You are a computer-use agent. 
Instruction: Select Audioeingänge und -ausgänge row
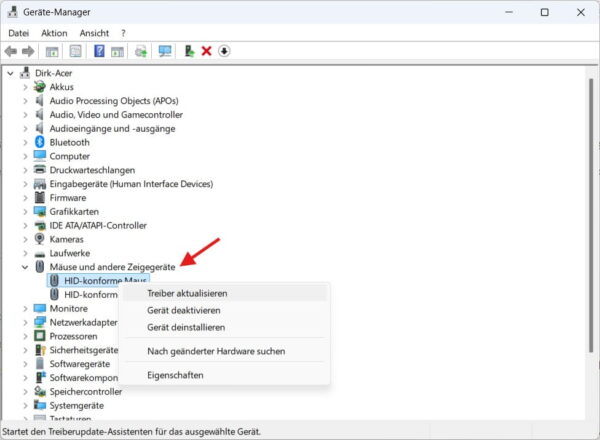112,129
